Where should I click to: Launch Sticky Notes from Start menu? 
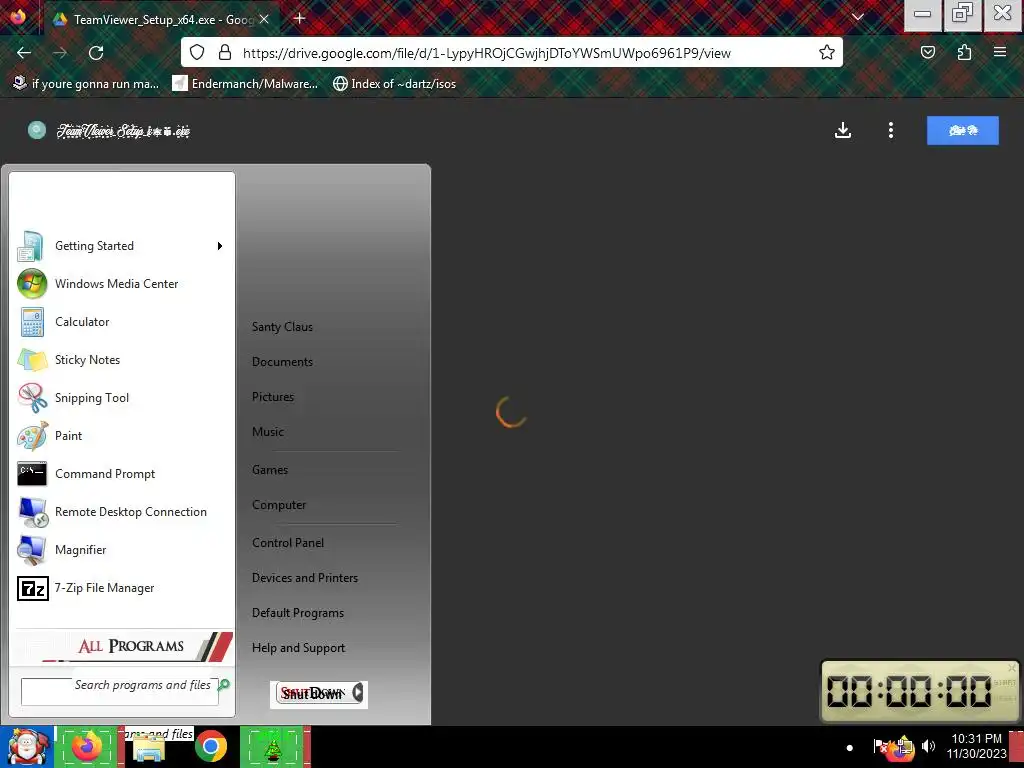121,360
